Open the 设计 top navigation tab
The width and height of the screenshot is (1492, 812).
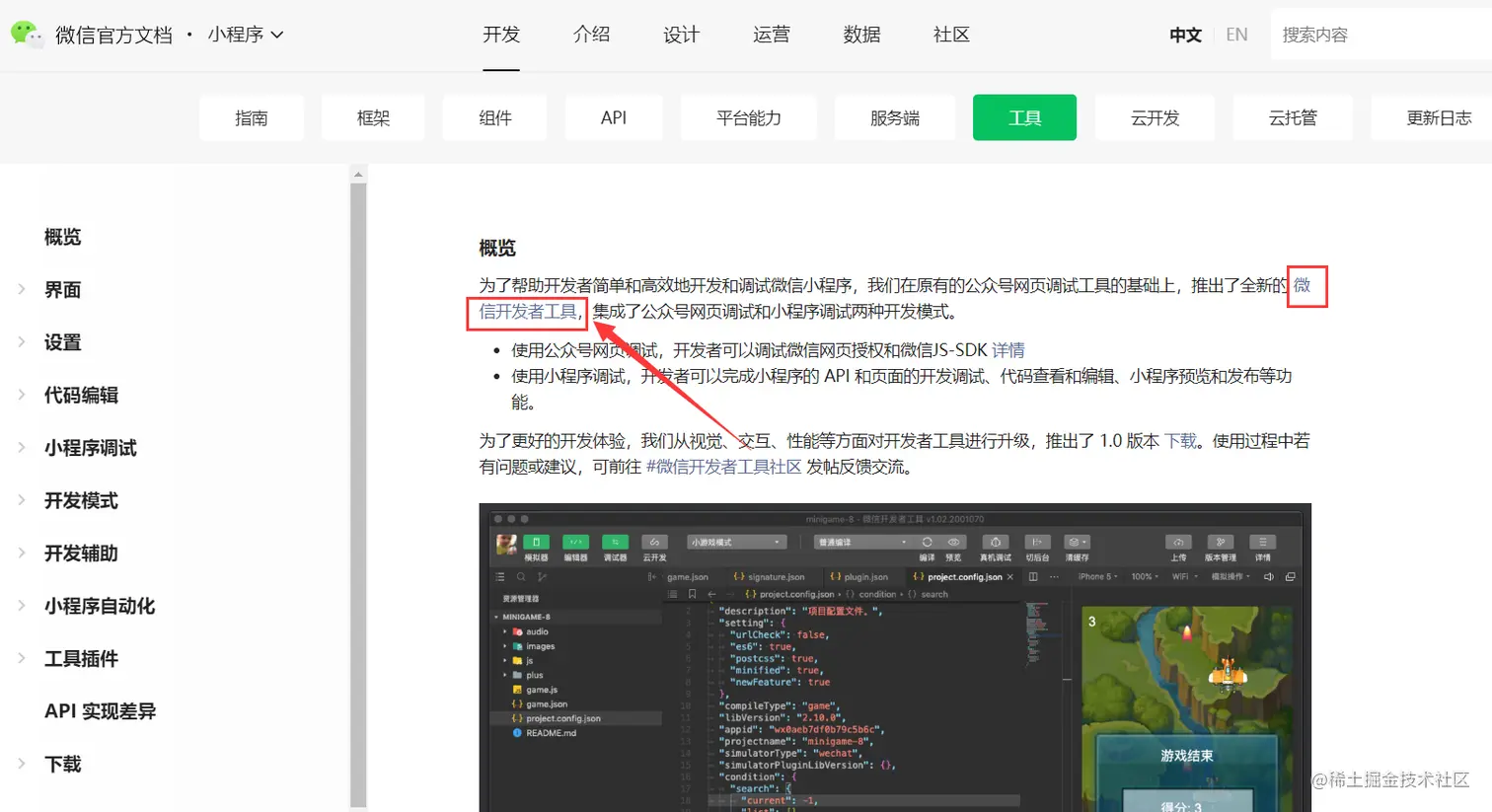(681, 35)
